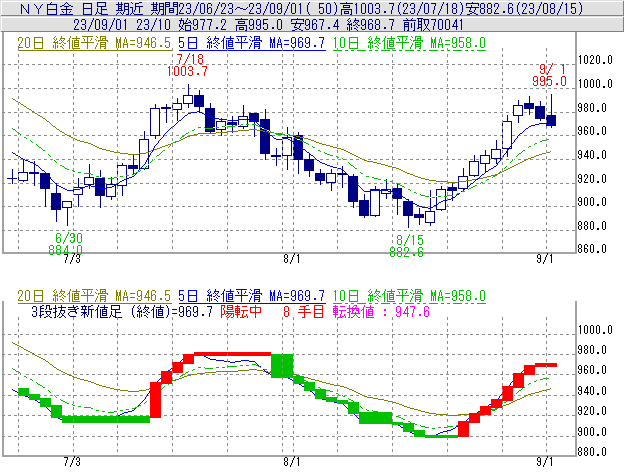Click the high value 高1003.7(23/07/18)
Screen dimensions: 624x475
tap(401, 8)
